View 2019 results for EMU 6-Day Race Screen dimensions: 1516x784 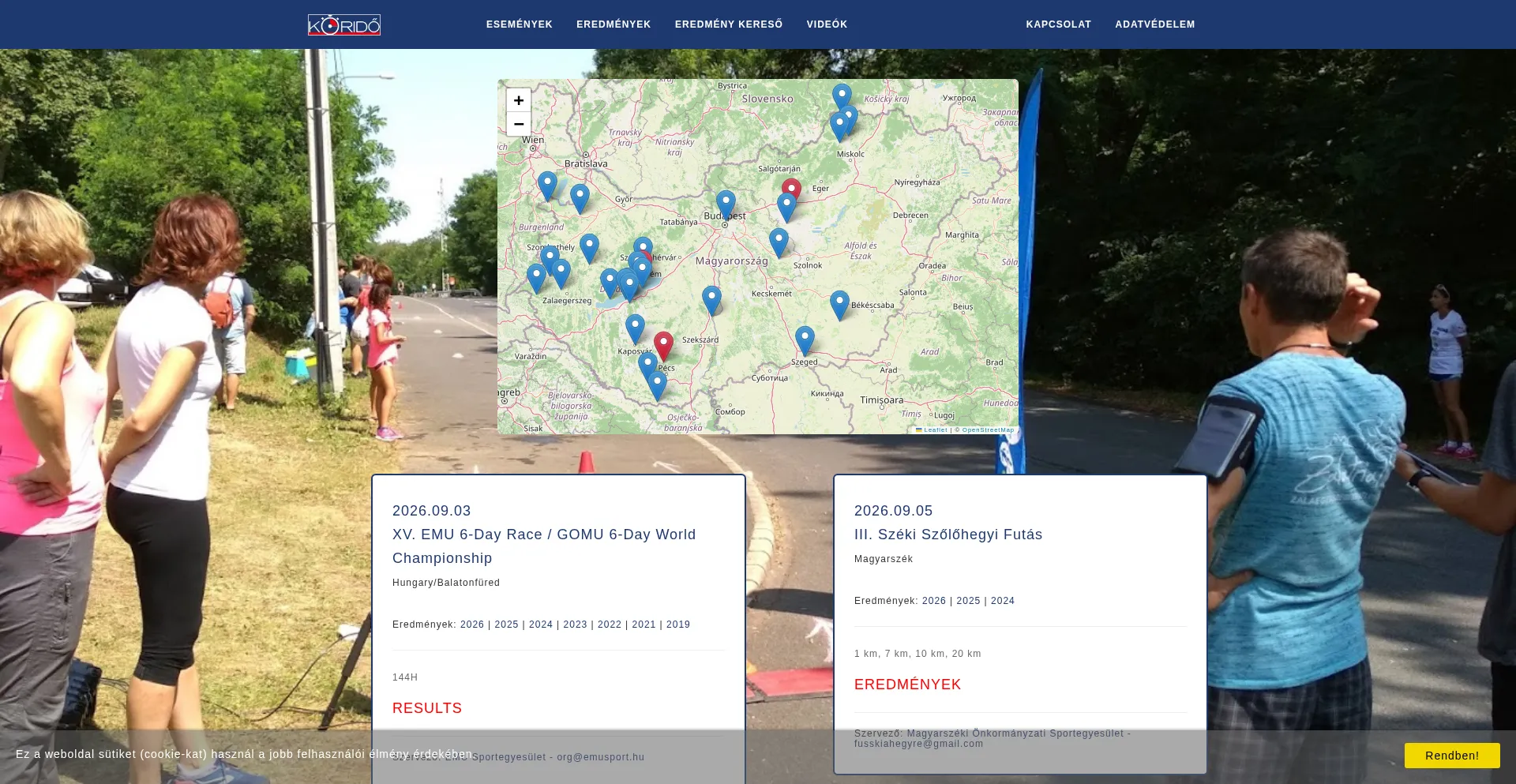coord(678,625)
